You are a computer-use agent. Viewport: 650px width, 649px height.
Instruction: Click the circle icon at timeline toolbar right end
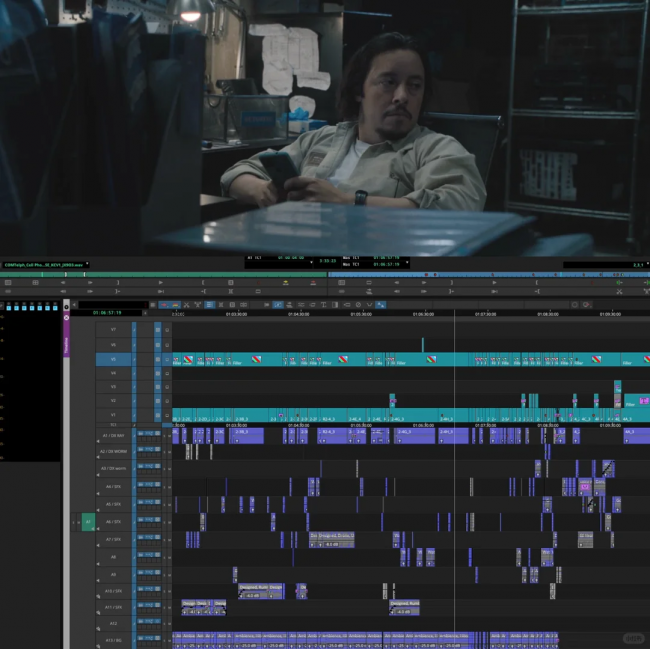(x=575, y=305)
